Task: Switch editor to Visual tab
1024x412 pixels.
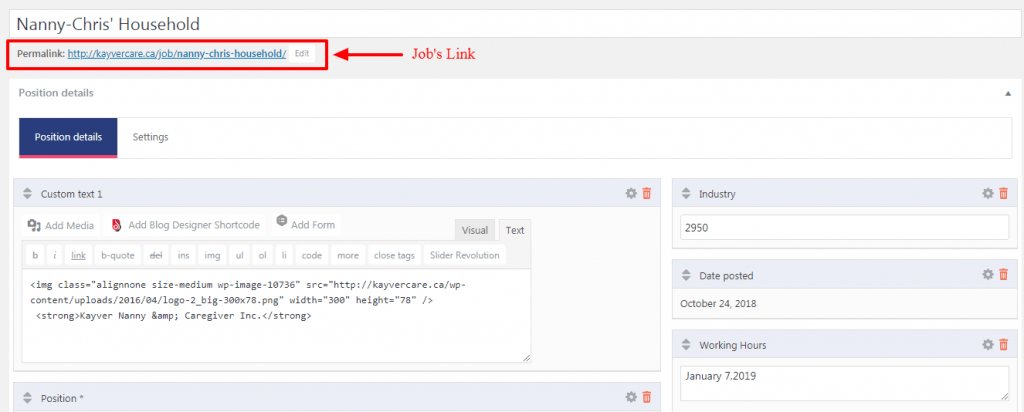Action: 475,230
